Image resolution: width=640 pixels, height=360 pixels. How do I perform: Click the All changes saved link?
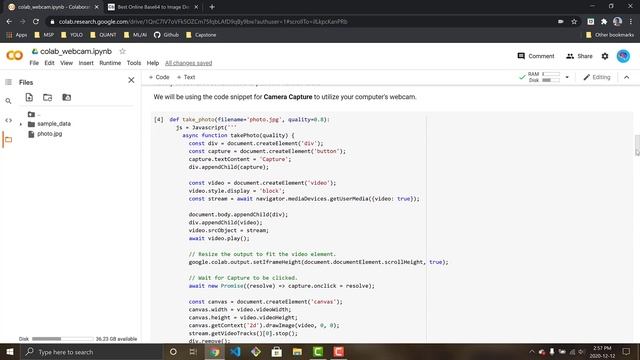click(189, 63)
